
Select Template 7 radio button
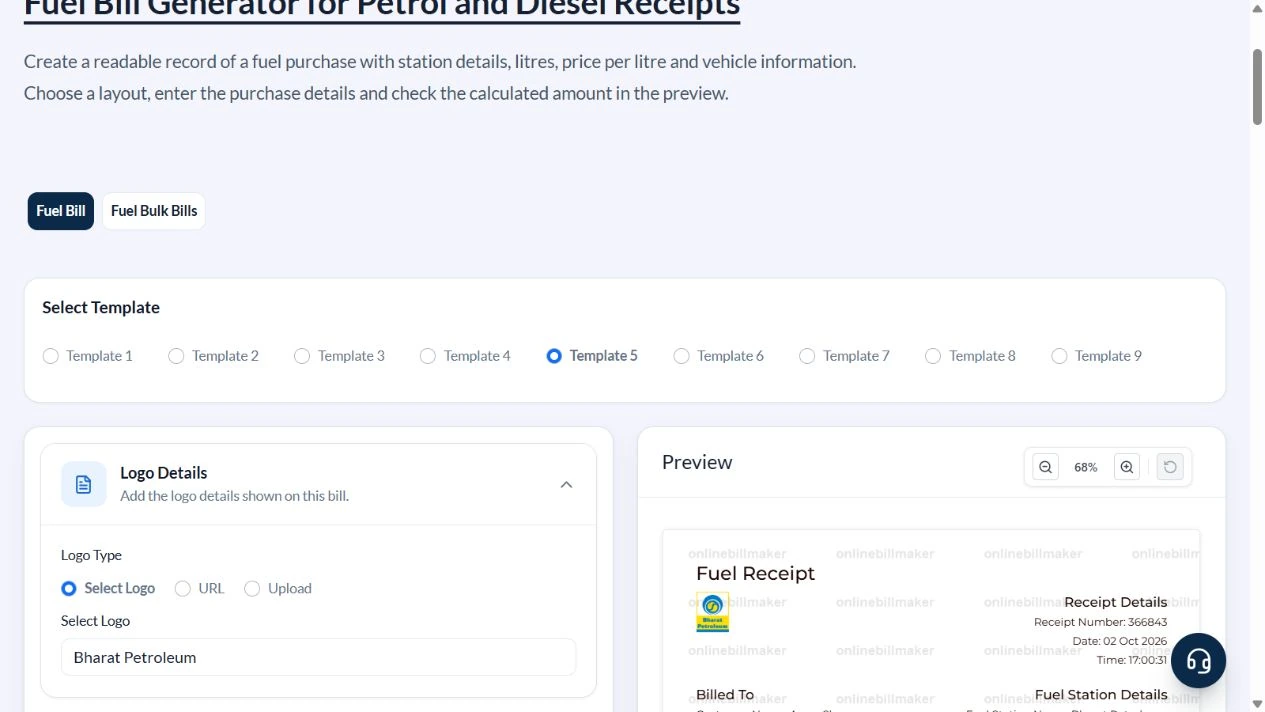(x=807, y=356)
